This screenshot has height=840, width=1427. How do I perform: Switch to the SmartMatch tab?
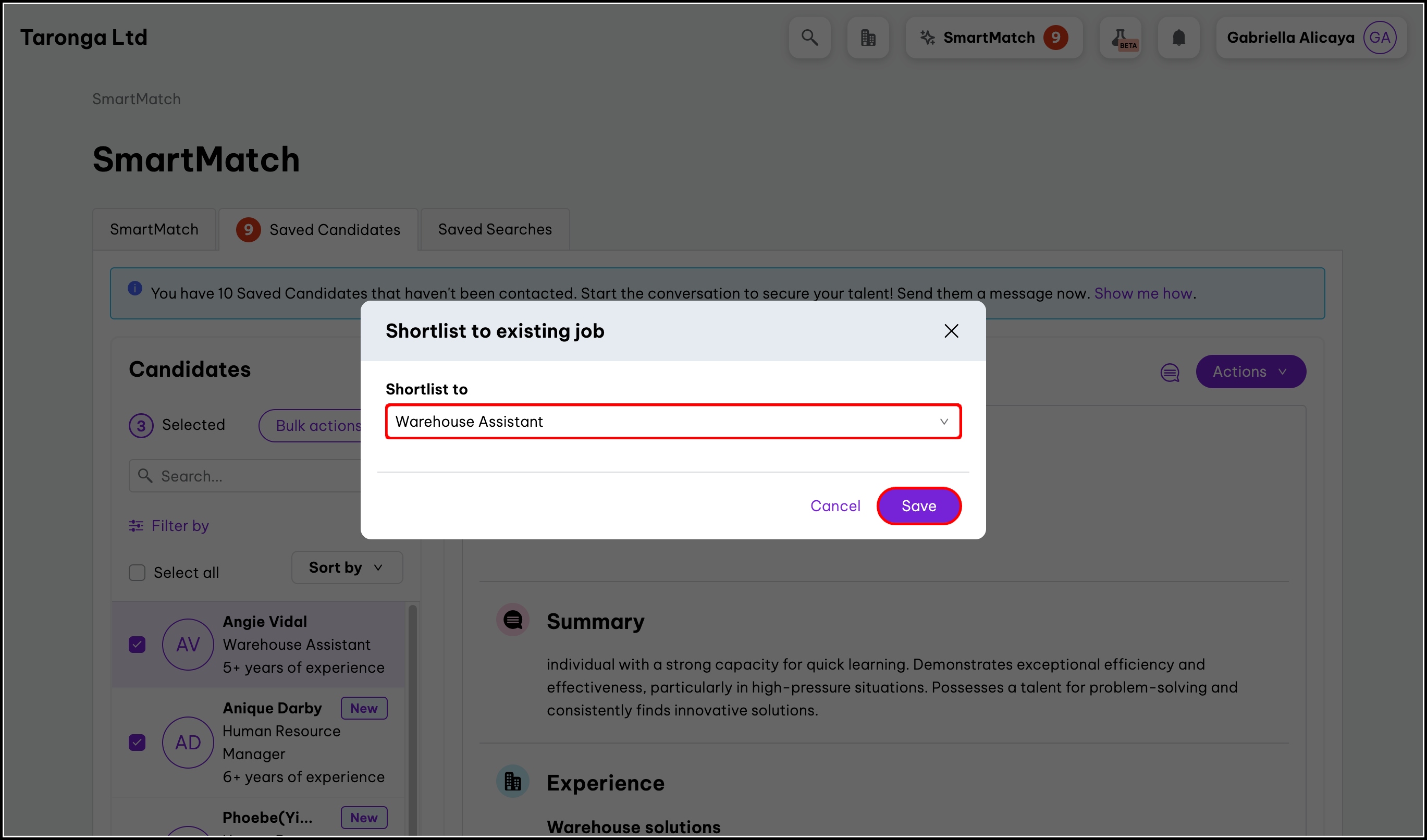[154, 230]
